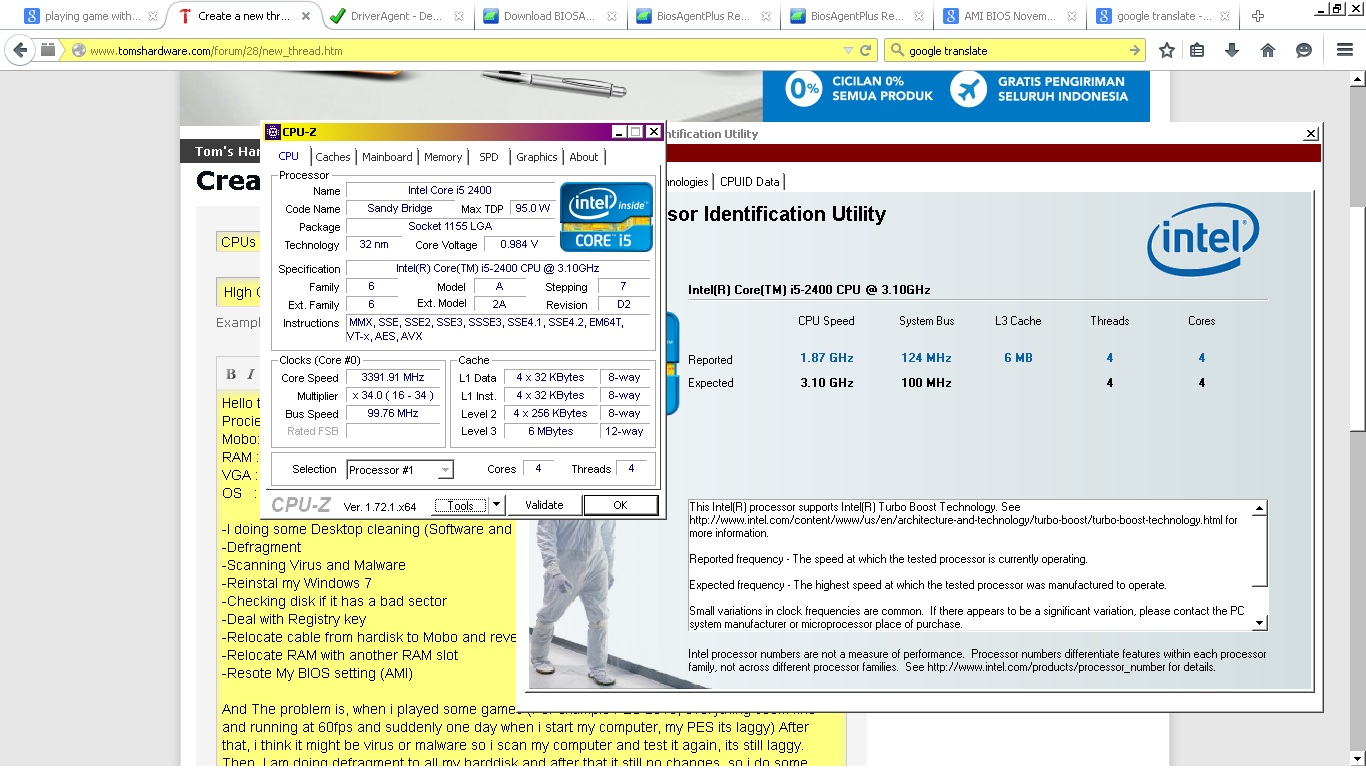This screenshot has height=768, width=1366.
Task: Open the downloads arrow icon
Action: point(1232,50)
